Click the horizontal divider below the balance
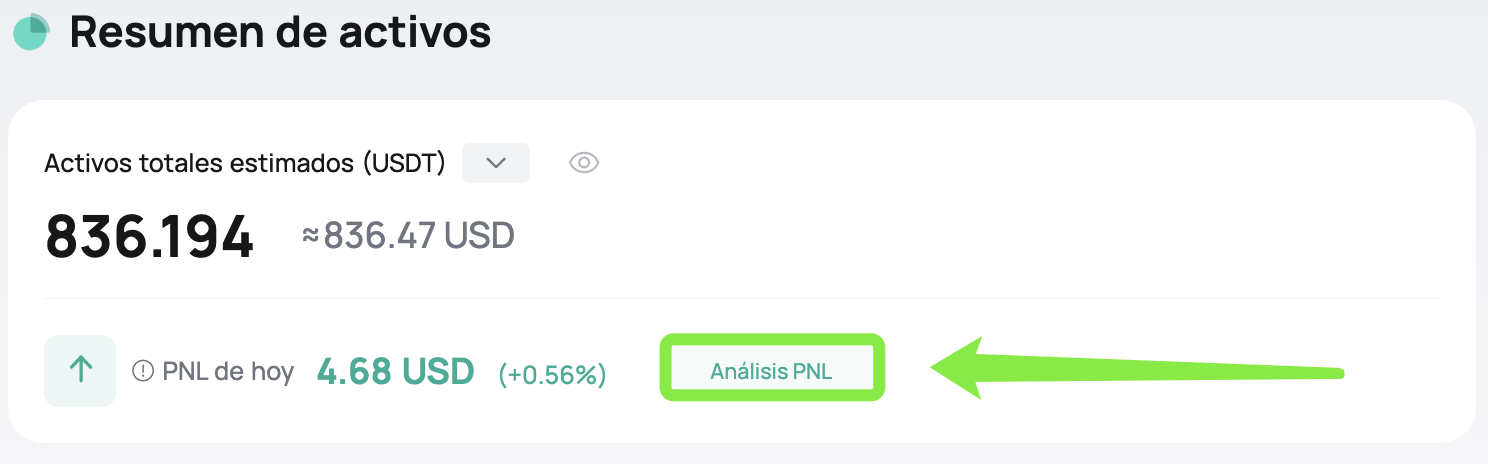Image resolution: width=1488 pixels, height=464 pixels. pyautogui.click(x=742, y=298)
